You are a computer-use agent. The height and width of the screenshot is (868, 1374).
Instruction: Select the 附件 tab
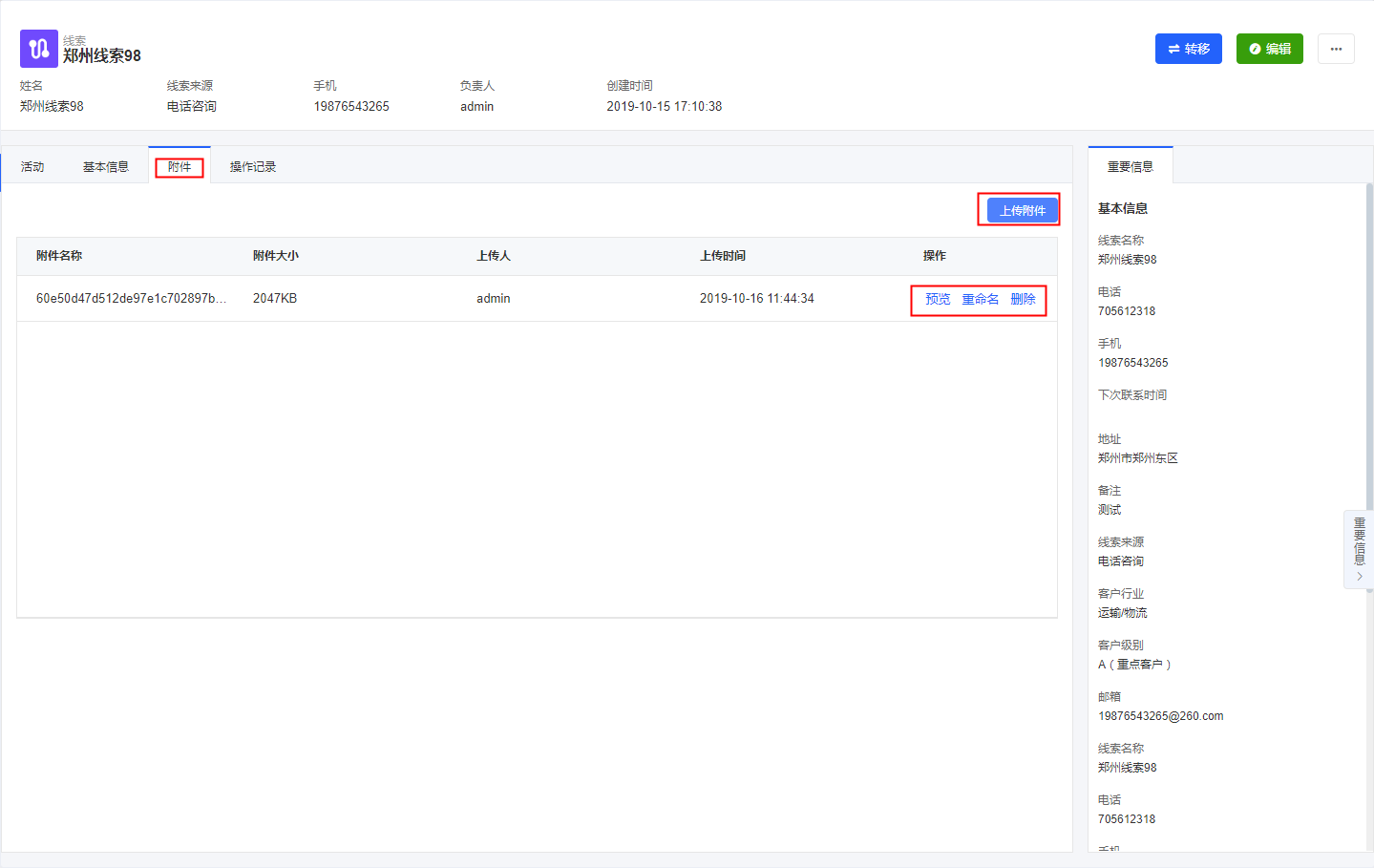(180, 167)
